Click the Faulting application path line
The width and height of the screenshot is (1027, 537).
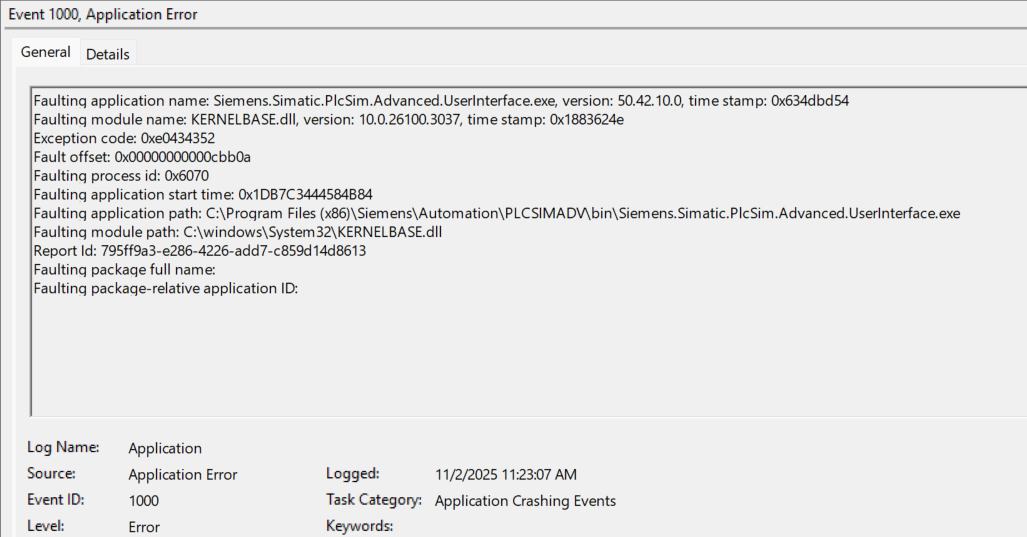(496, 213)
